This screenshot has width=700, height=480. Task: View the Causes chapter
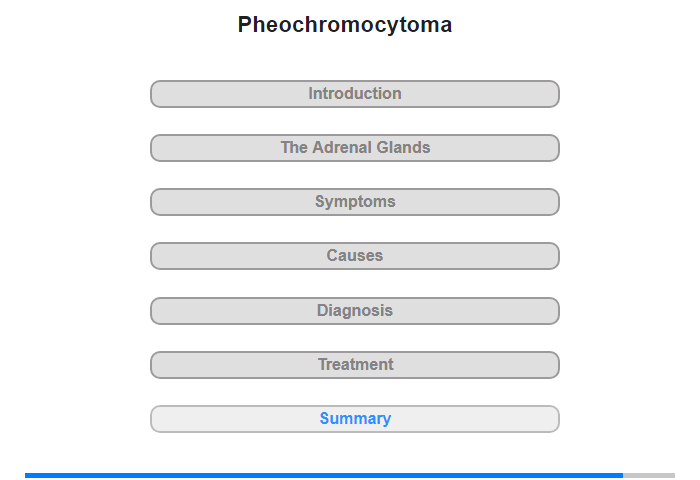354,256
